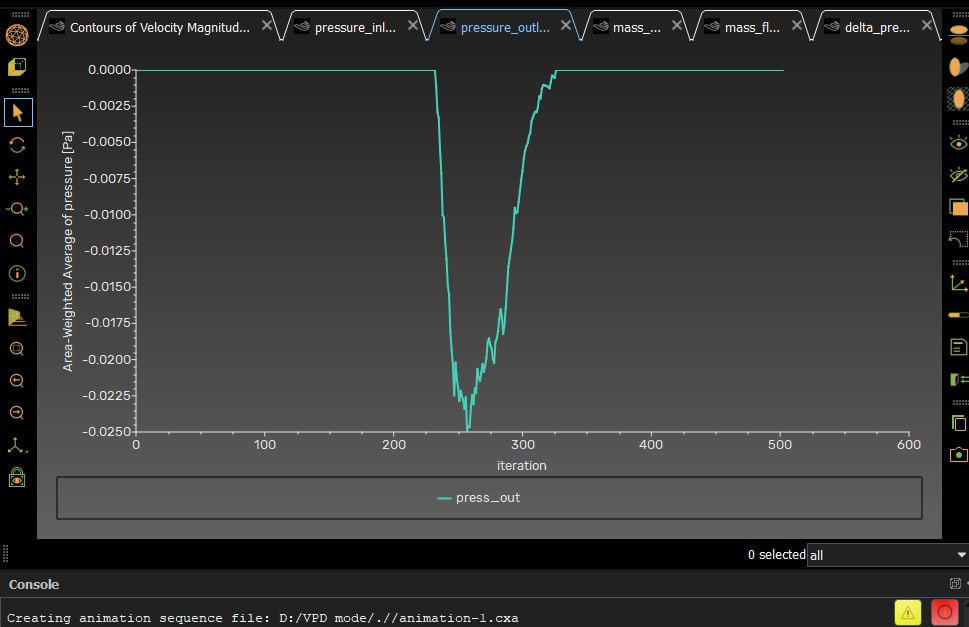Hide surfaces with crossed-eye icon
This screenshot has width=969, height=627.
(957, 175)
